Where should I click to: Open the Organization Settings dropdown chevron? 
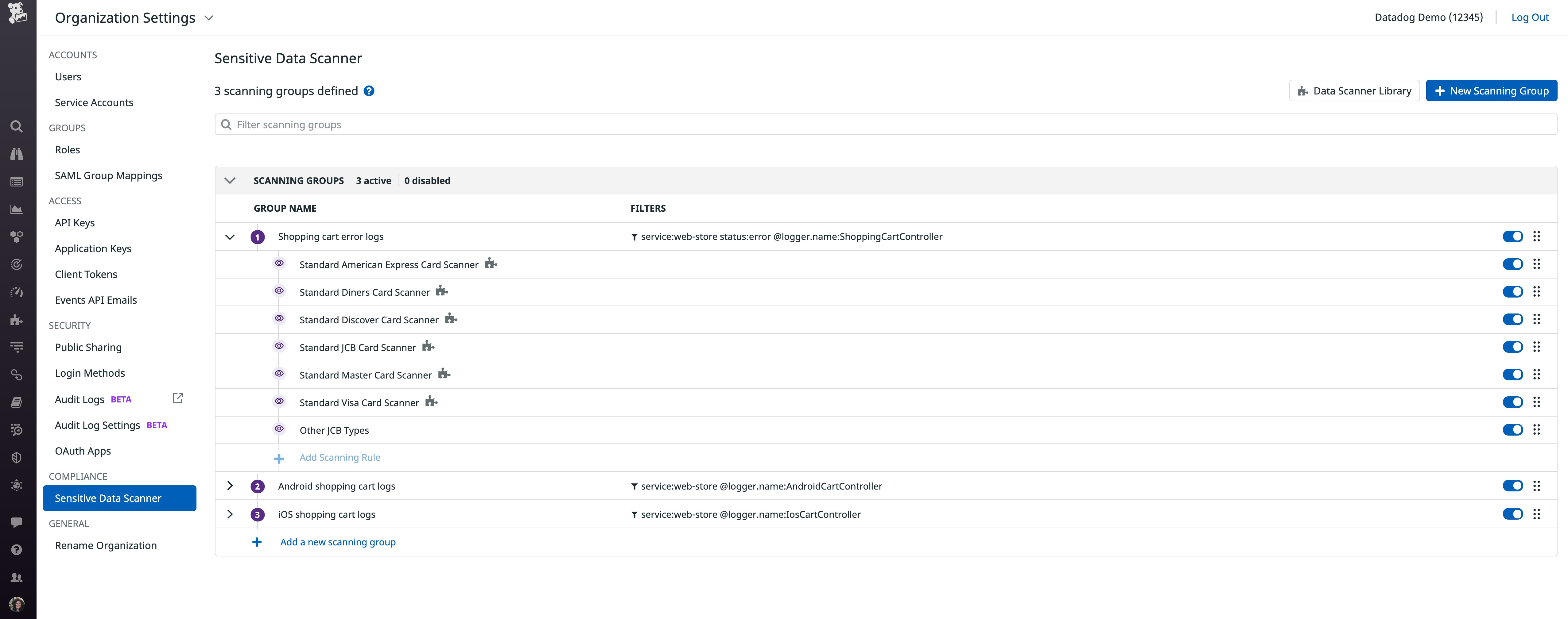tap(209, 17)
